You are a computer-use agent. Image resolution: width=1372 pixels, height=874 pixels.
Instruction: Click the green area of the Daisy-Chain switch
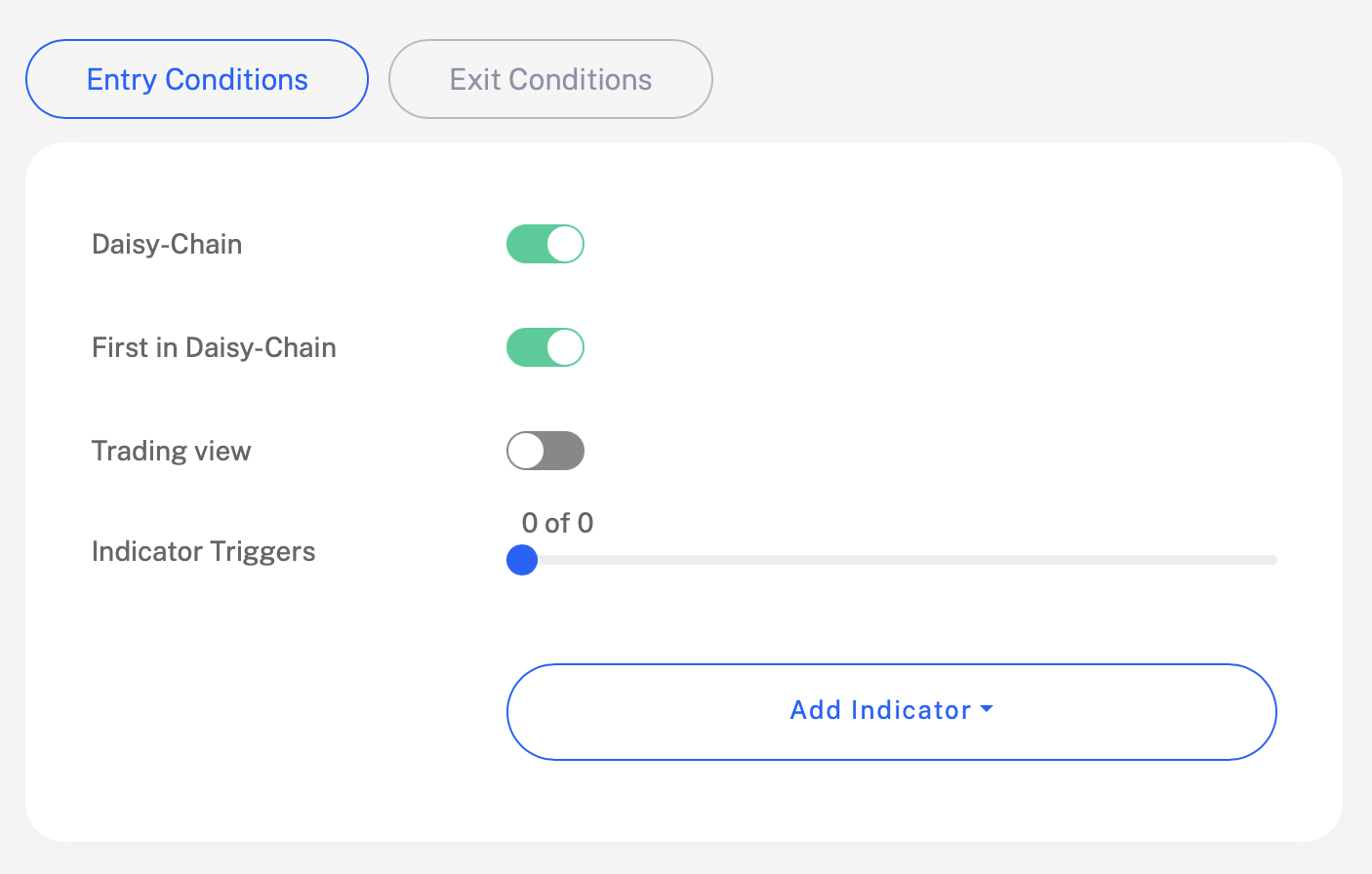pos(525,244)
